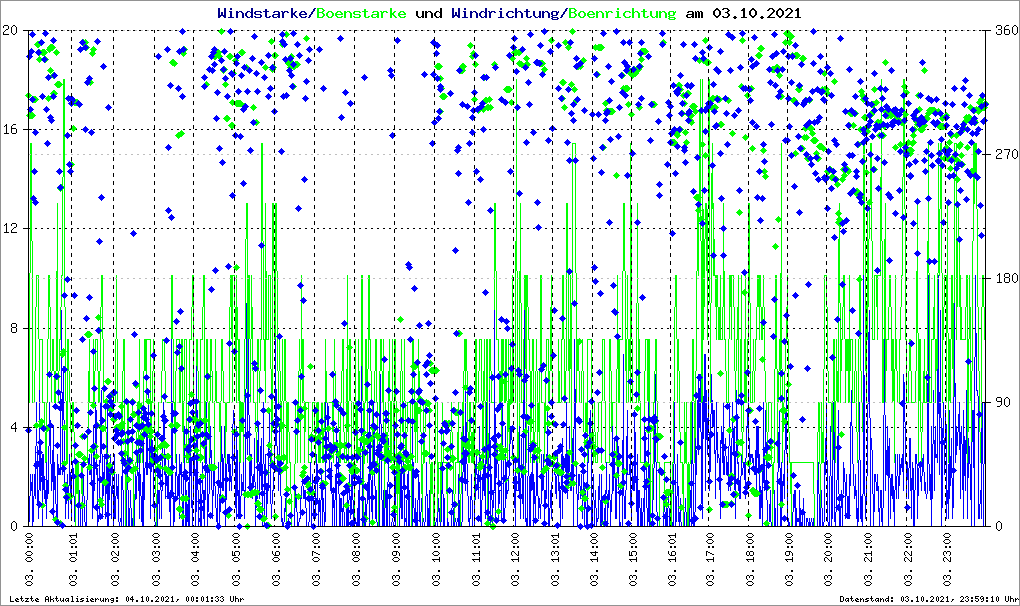The image size is (1020, 606).
Task: Click the right axis value 360
Action: point(1006,30)
